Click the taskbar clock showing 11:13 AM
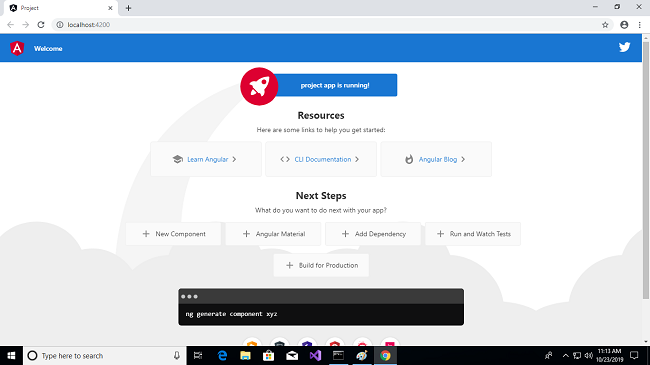This screenshot has height=365, width=650. point(609,355)
